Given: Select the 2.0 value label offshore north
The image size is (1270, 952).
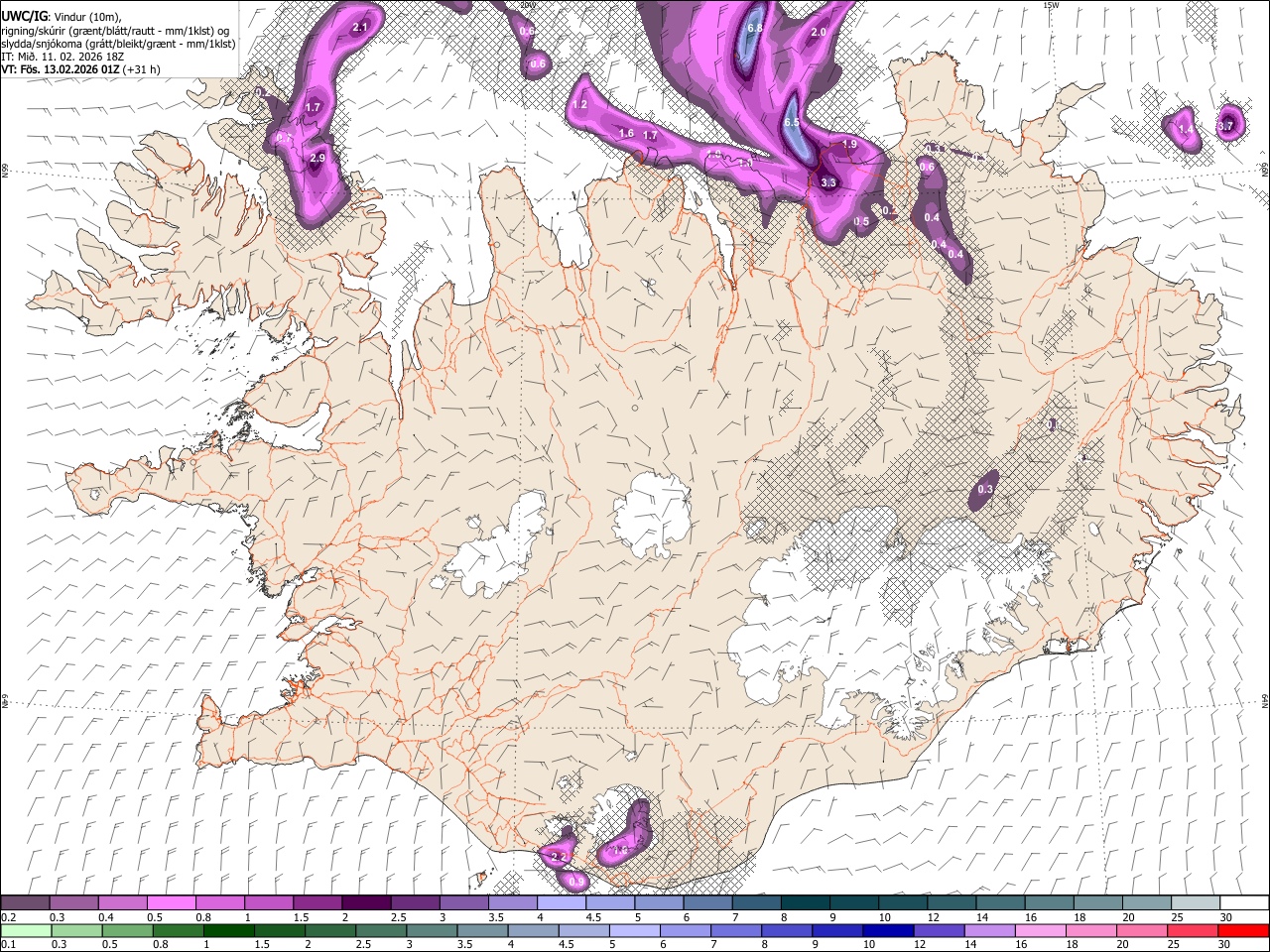Looking at the screenshot, I should [819, 33].
